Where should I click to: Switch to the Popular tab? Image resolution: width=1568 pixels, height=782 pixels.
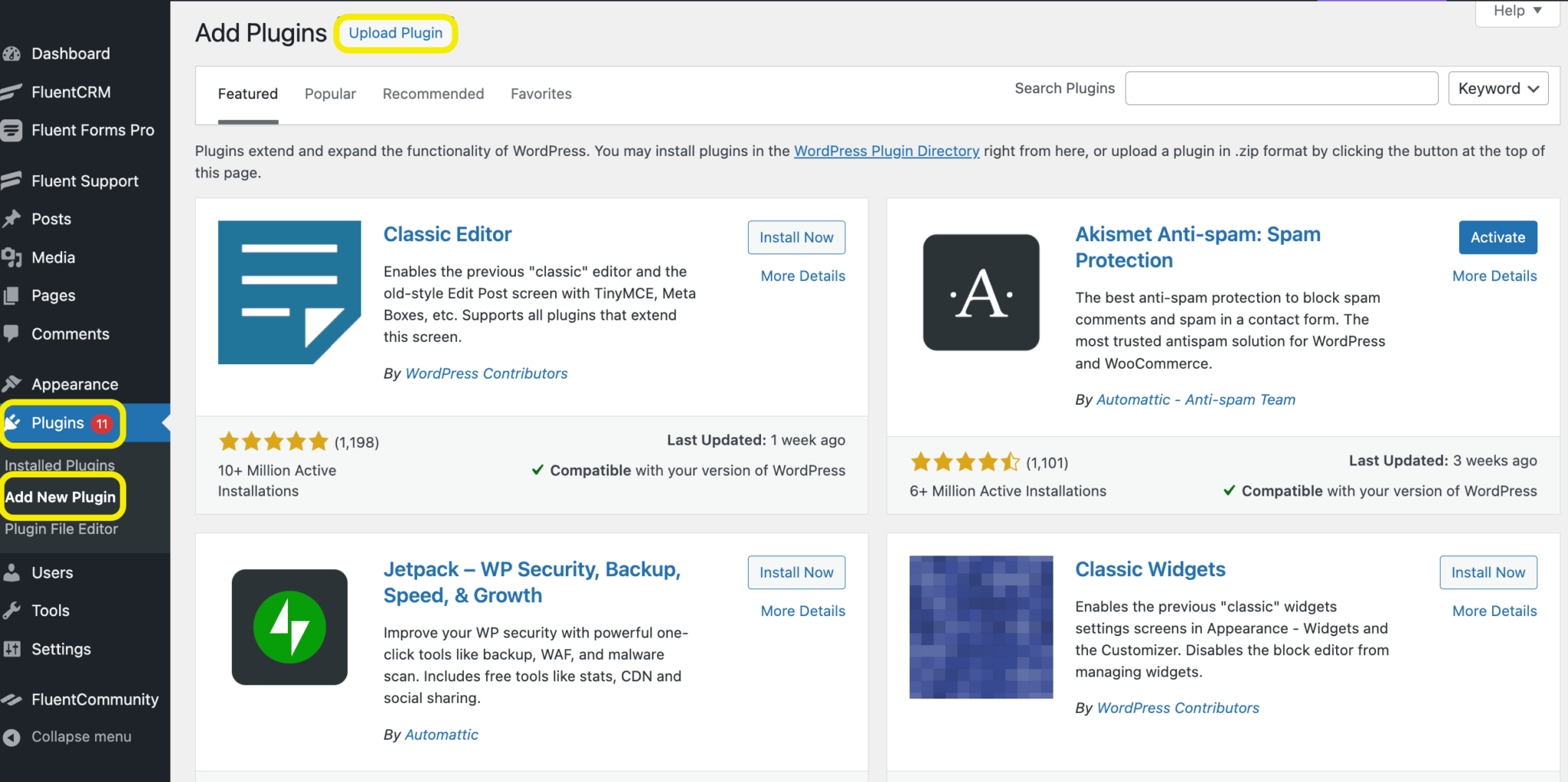tap(330, 94)
